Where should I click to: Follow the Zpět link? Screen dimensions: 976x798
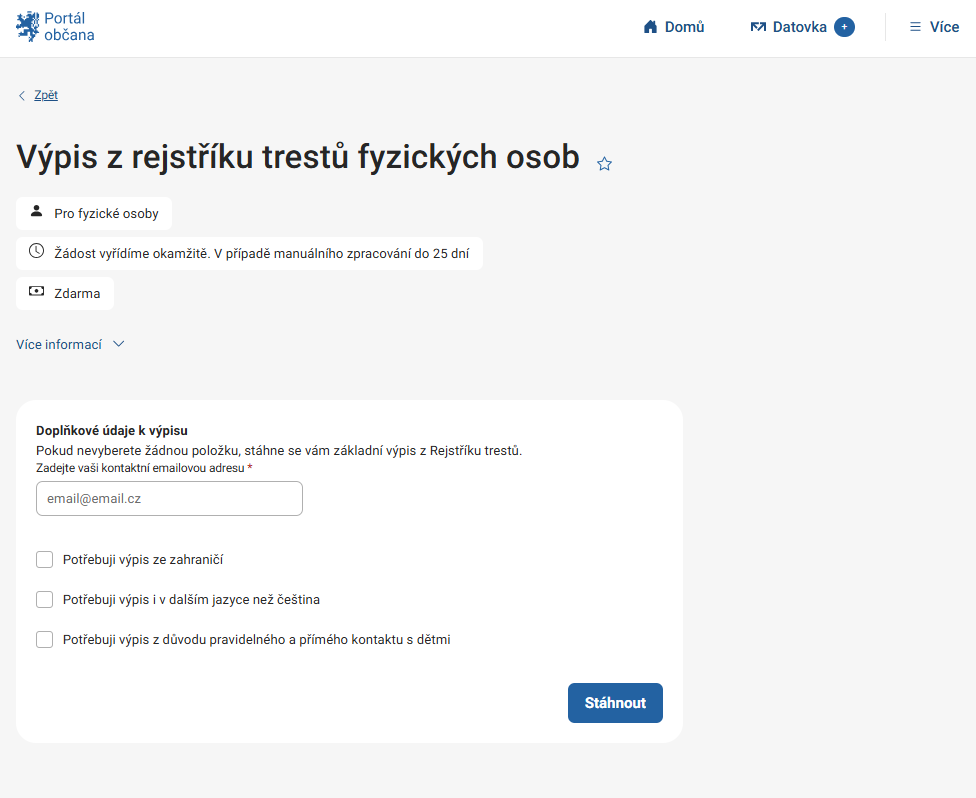[x=46, y=94]
